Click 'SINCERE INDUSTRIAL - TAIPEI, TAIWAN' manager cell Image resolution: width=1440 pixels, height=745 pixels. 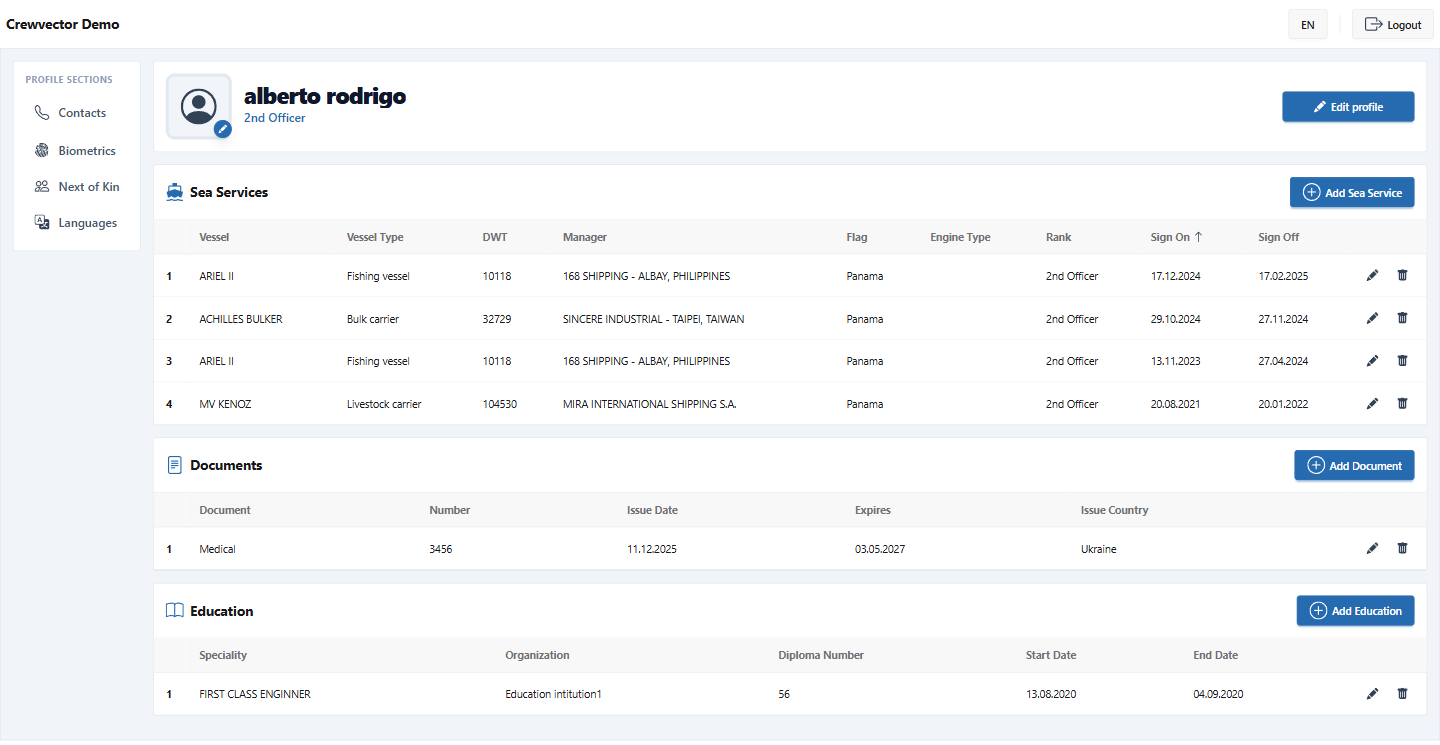pyautogui.click(x=653, y=319)
